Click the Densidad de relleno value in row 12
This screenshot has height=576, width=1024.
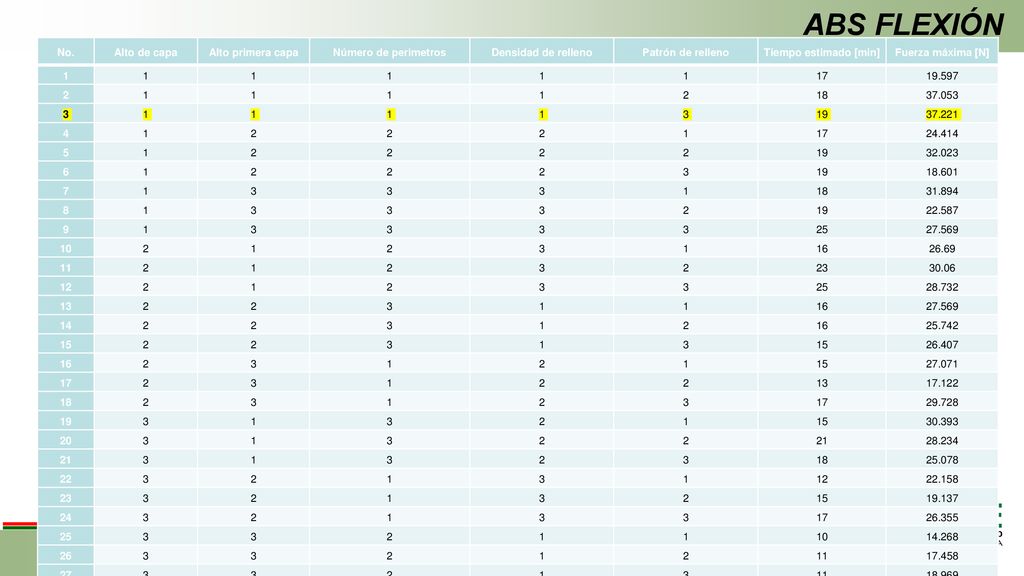[x=541, y=287]
